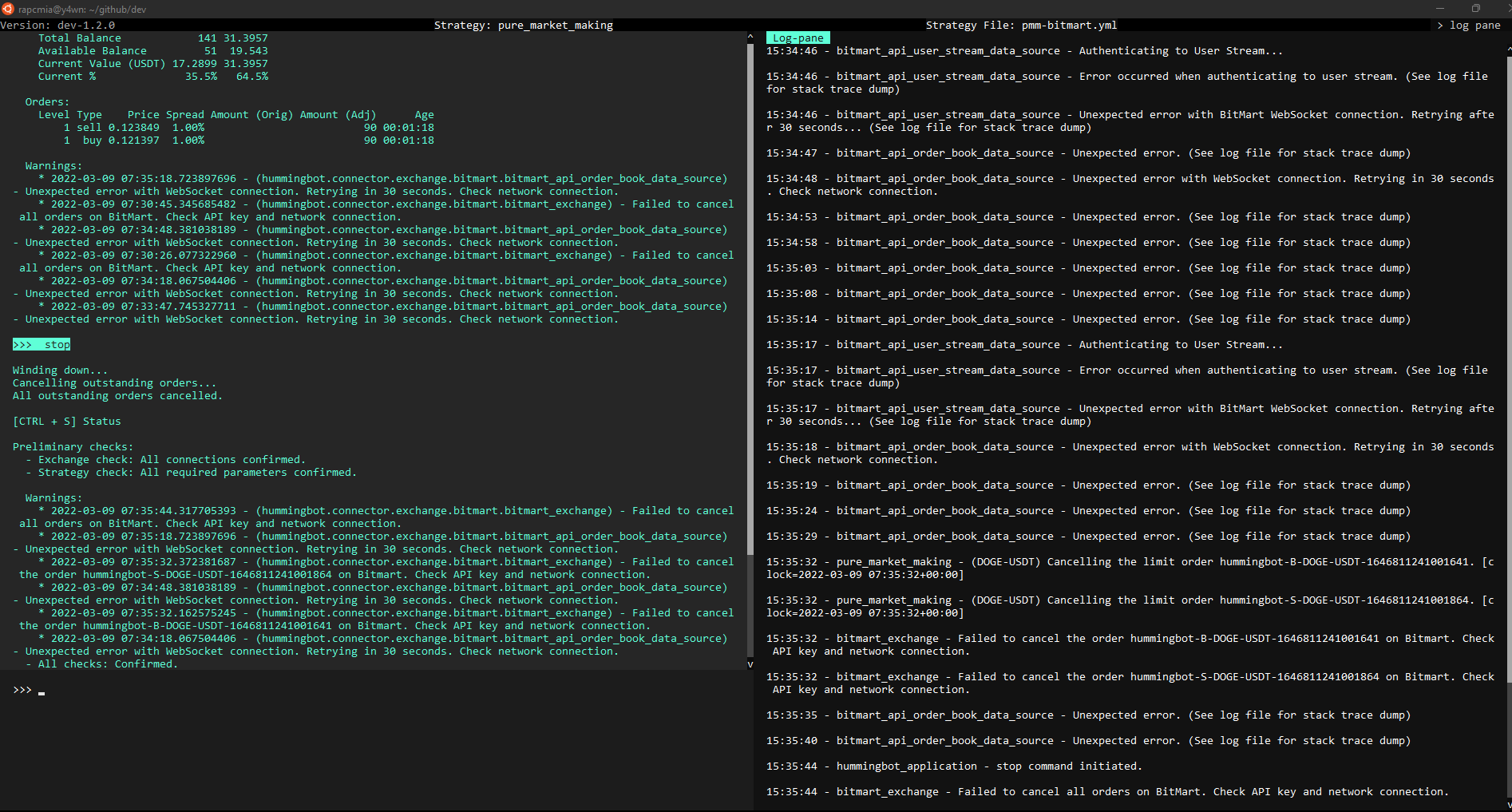Click the ">>>" command prompt symbol
Screen dimensions: 1512x812
coord(22,690)
